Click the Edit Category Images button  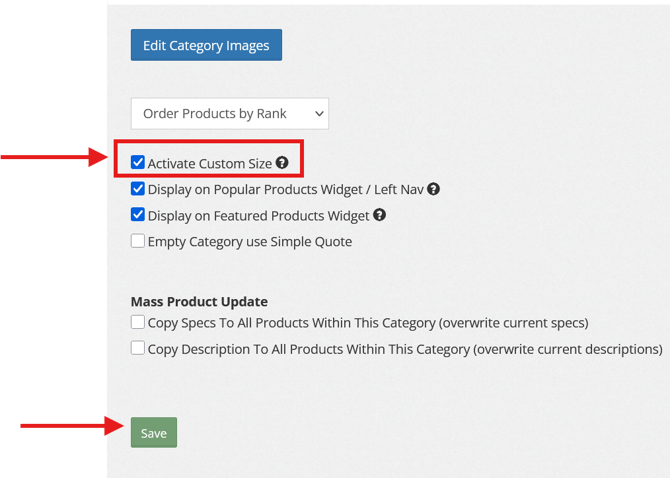(x=206, y=45)
